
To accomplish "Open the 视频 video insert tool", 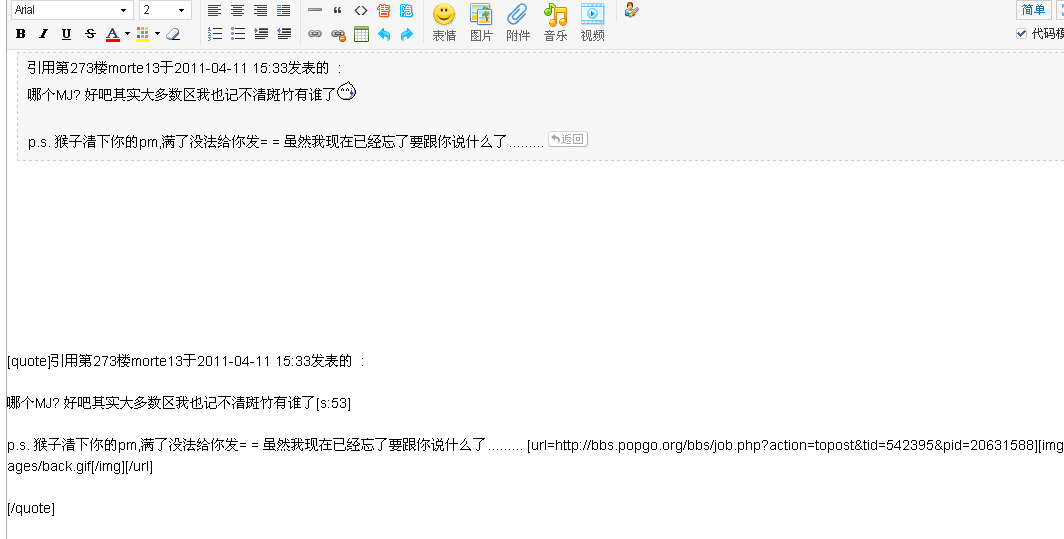I will tap(592, 22).
